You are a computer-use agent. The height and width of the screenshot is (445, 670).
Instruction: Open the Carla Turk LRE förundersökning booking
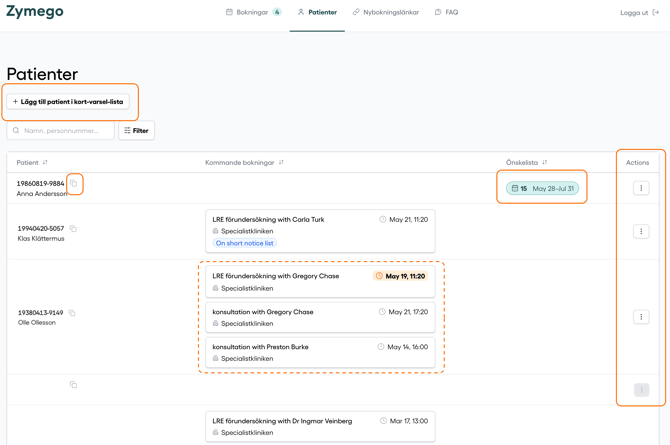pyautogui.click(x=320, y=231)
